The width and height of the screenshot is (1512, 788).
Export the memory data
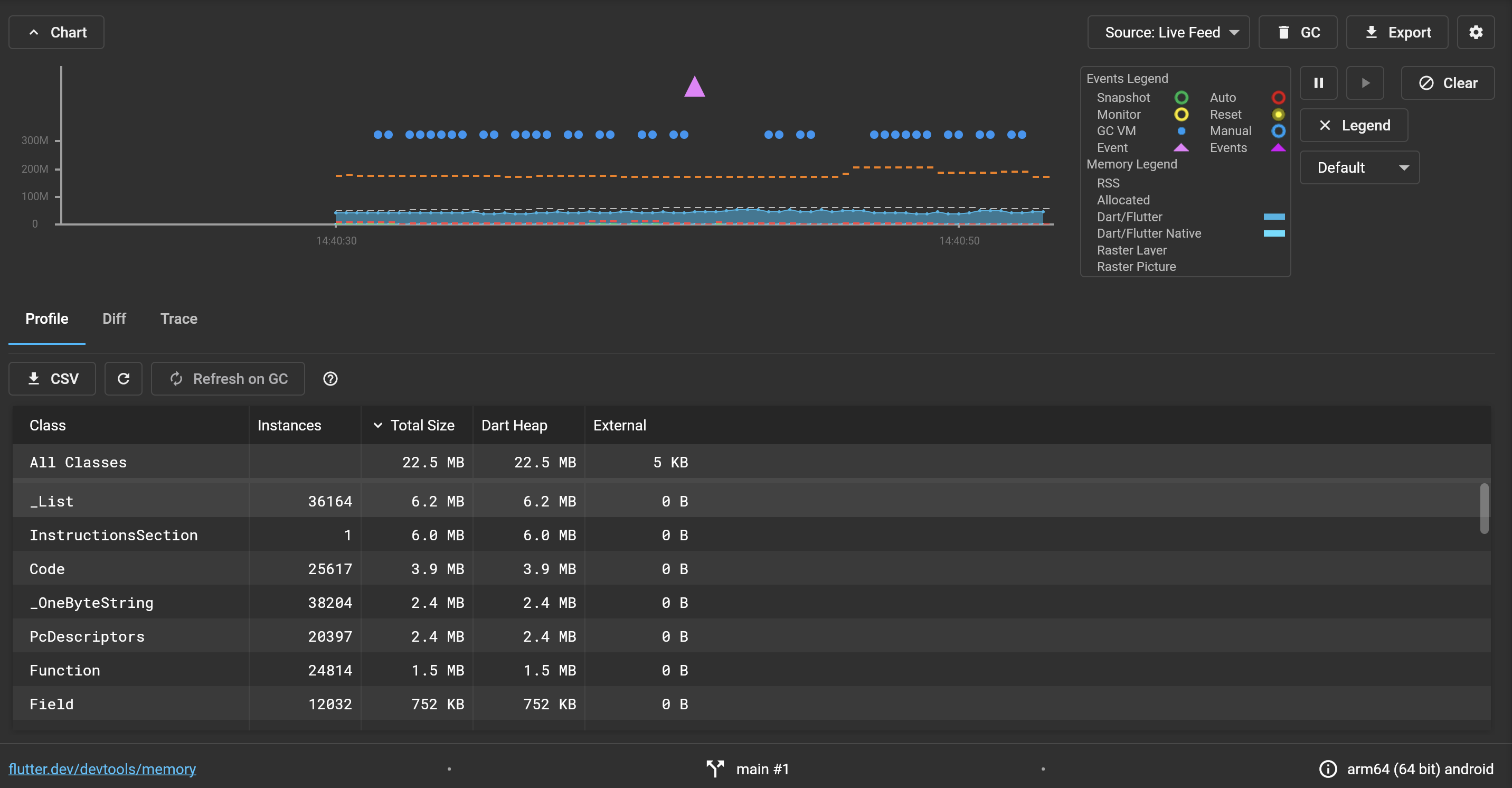(1396, 32)
